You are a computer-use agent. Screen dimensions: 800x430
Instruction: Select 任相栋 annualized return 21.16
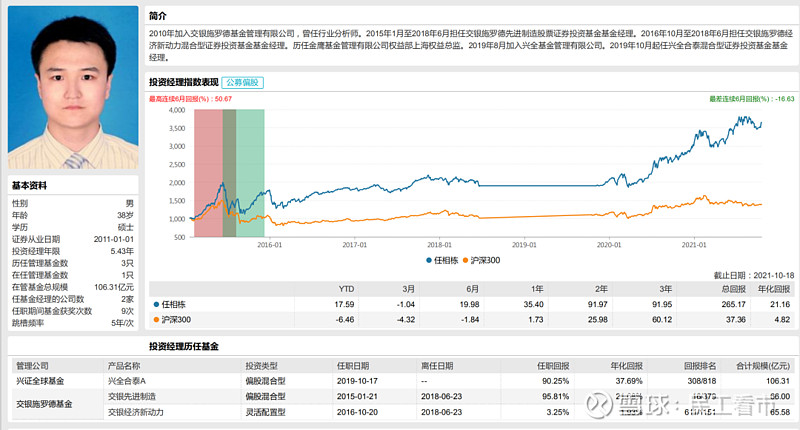coord(780,305)
